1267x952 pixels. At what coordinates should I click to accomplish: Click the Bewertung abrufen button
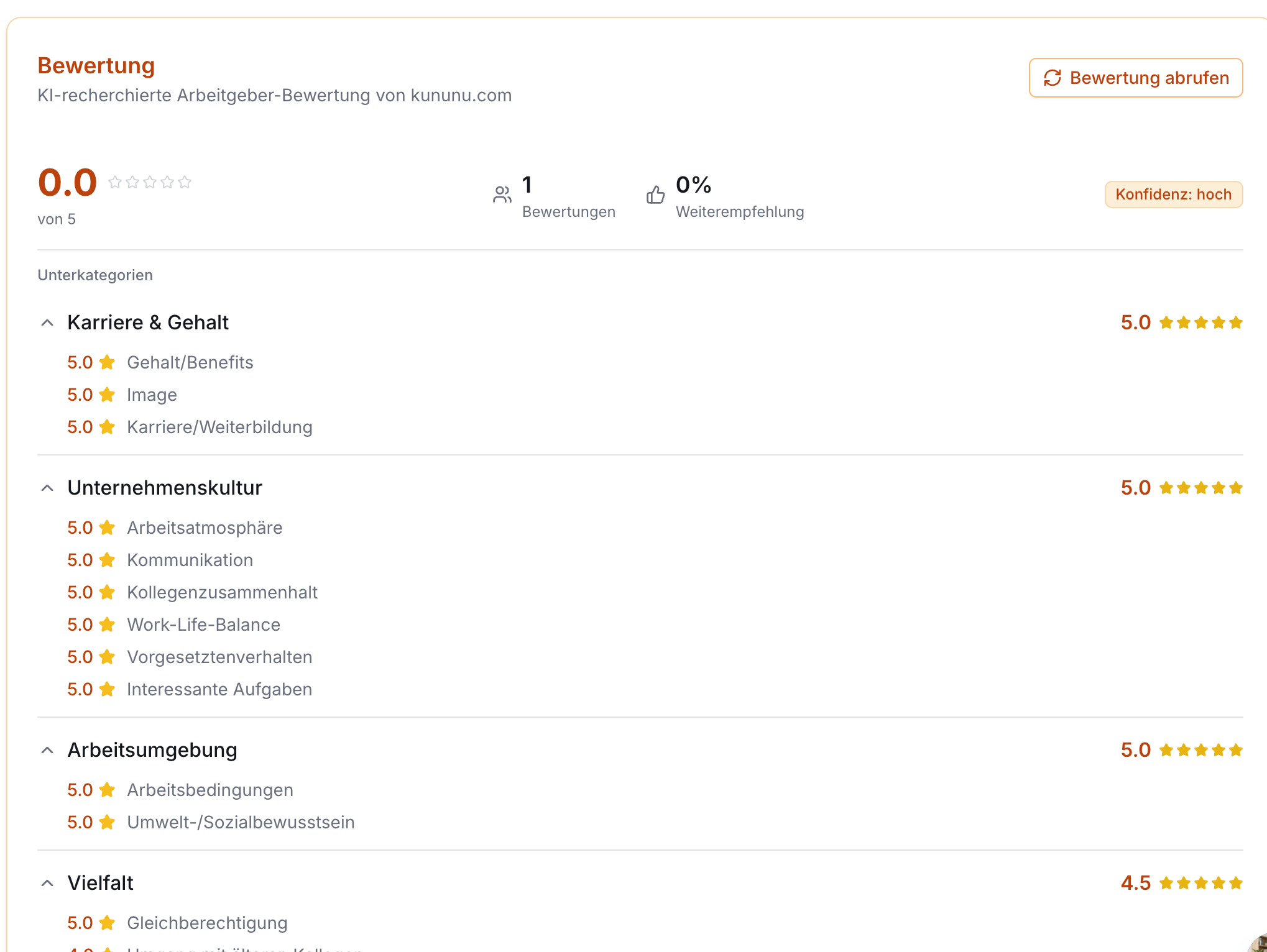tap(1135, 78)
